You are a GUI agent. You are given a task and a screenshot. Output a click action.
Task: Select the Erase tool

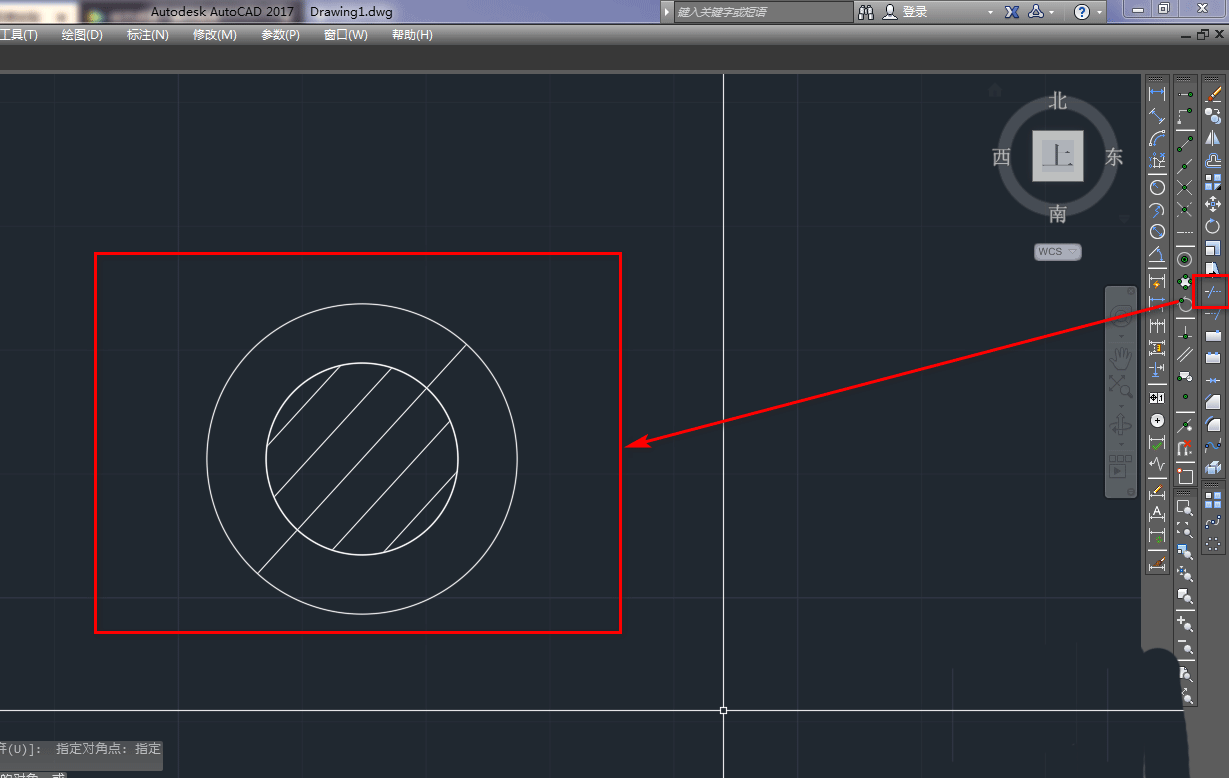(1213, 93)
